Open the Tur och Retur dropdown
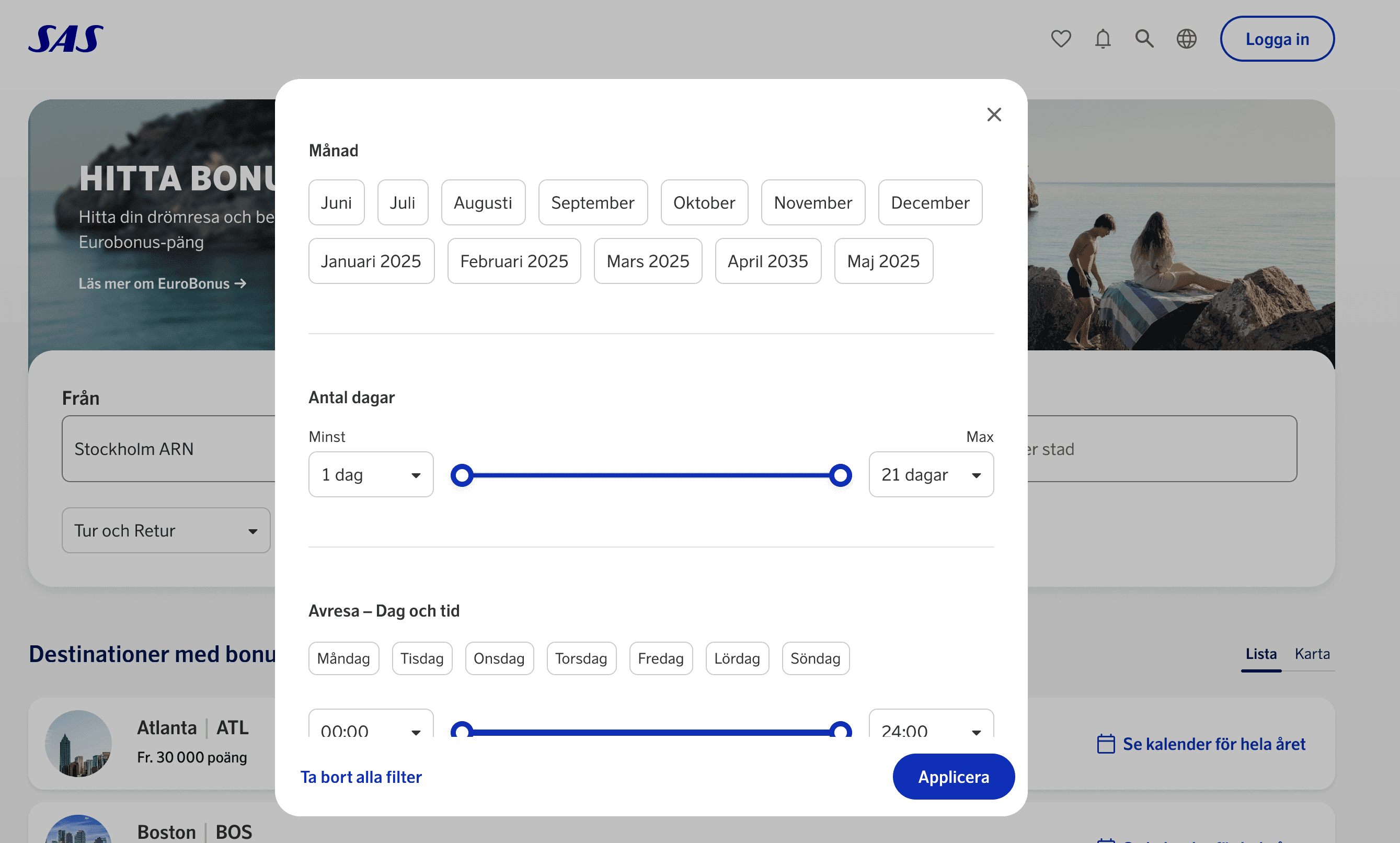The height and width of the screenshot is (843, 1400). 166,531
